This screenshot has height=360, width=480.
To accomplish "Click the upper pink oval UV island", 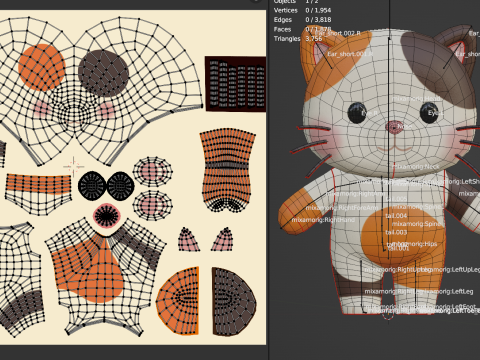I will point(153,172).
